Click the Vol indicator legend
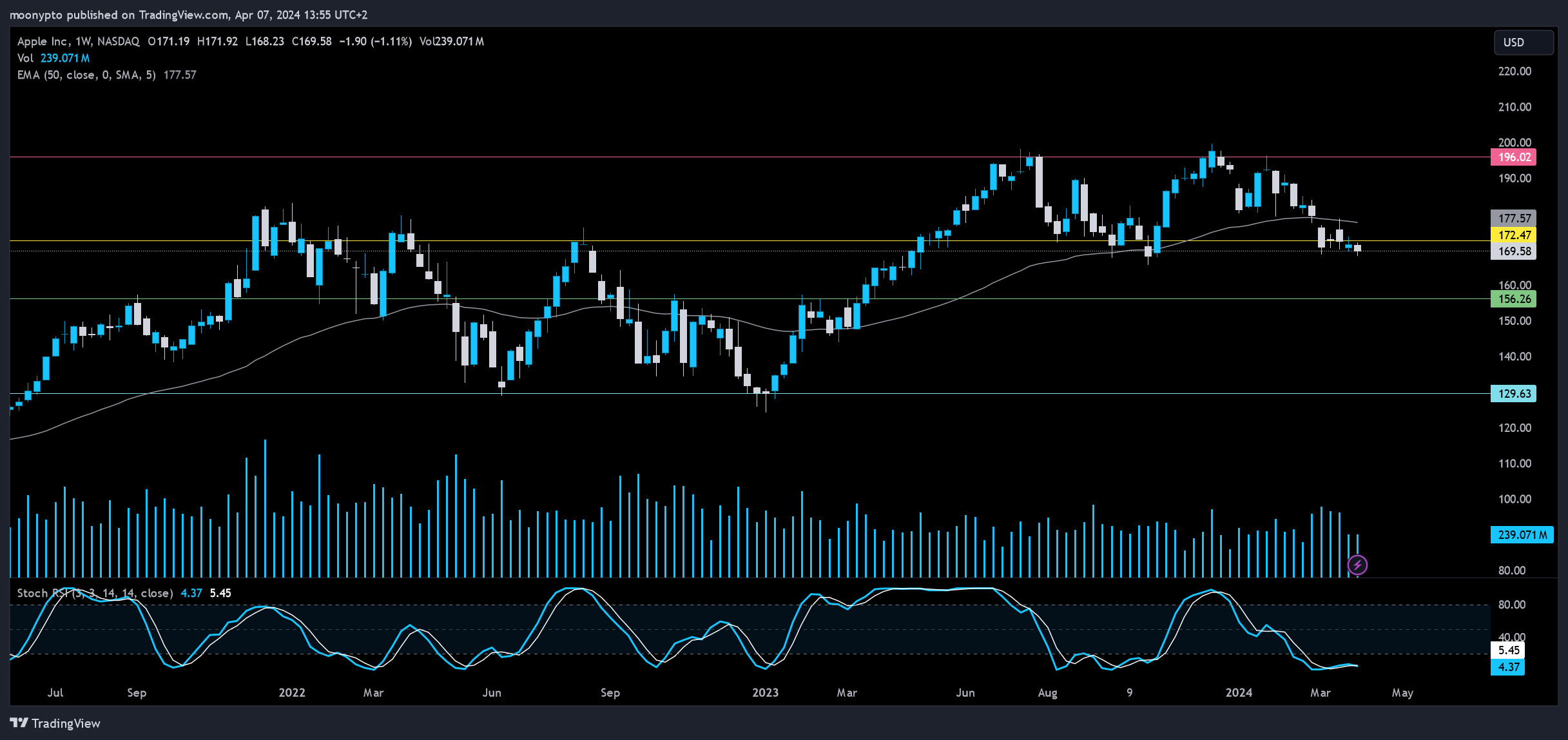Viewport: 1568px width, 740px height. click(x=53, y=58)
